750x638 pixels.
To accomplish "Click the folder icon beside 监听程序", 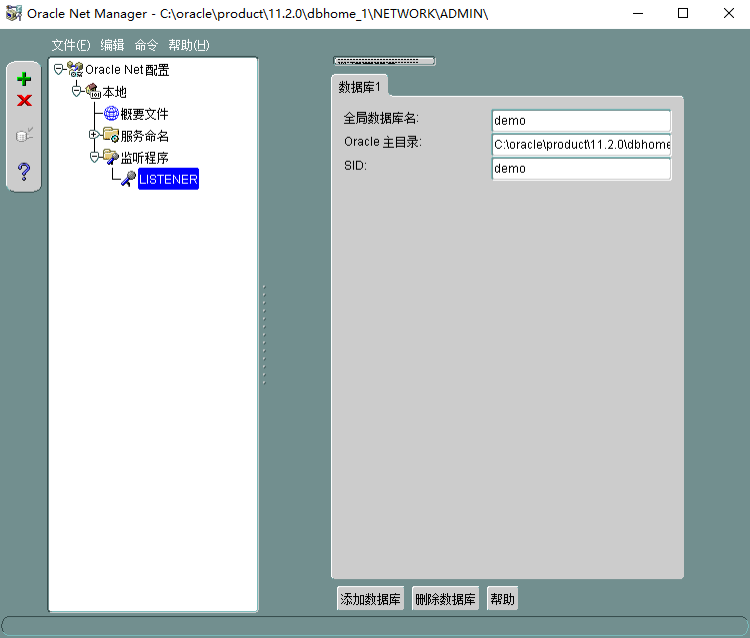I will coord(111,157).
